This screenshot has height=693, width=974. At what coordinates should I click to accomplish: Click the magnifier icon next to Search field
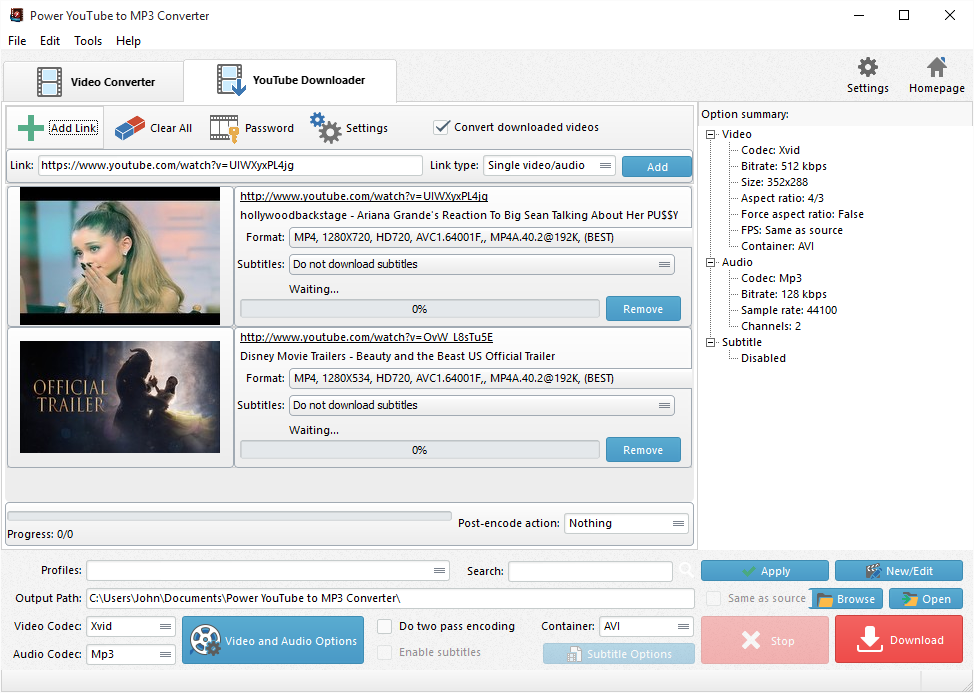tap(686, 569)
